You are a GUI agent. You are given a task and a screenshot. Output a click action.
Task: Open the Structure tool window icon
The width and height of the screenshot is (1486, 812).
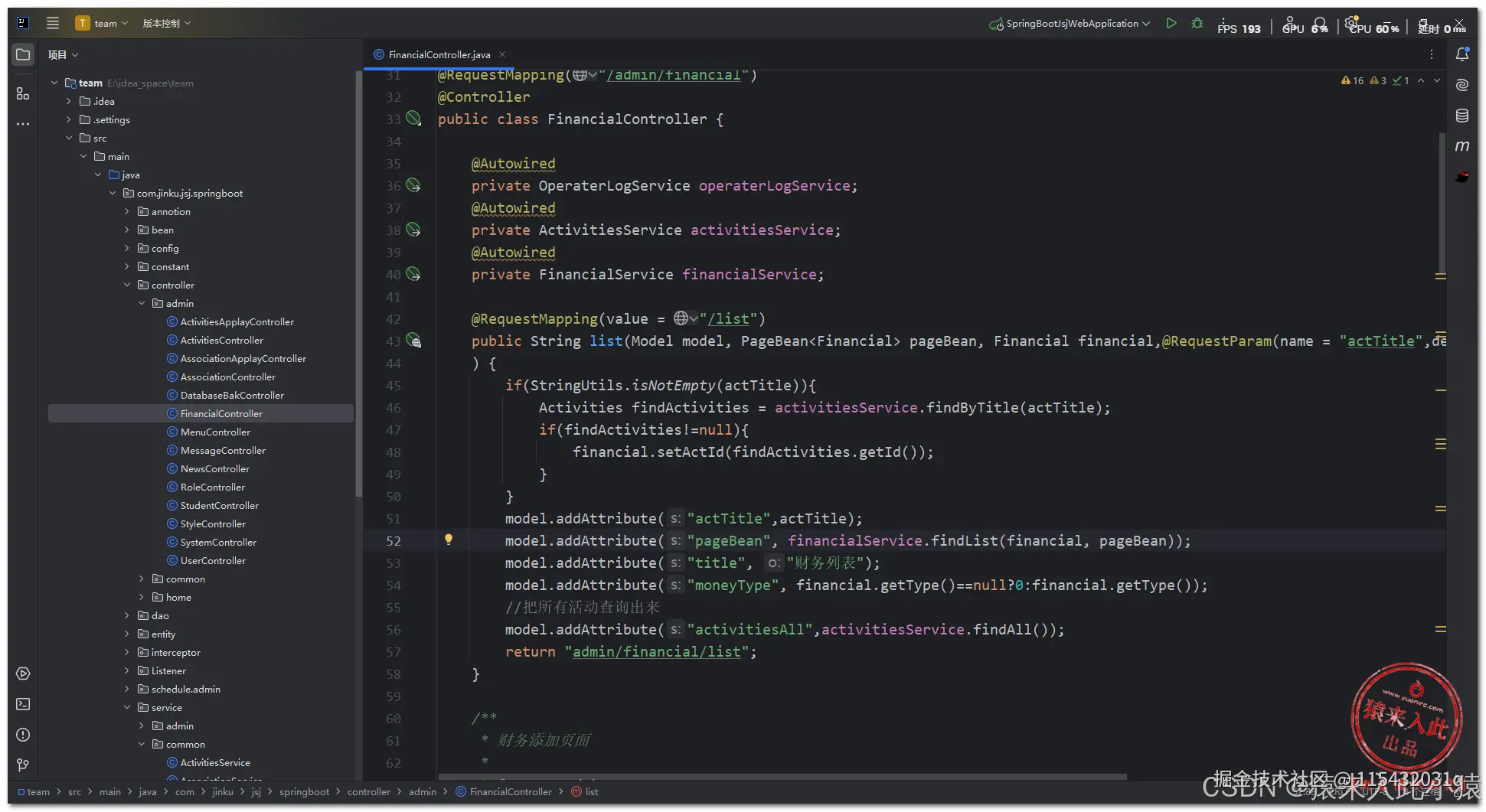click(23, 93)
